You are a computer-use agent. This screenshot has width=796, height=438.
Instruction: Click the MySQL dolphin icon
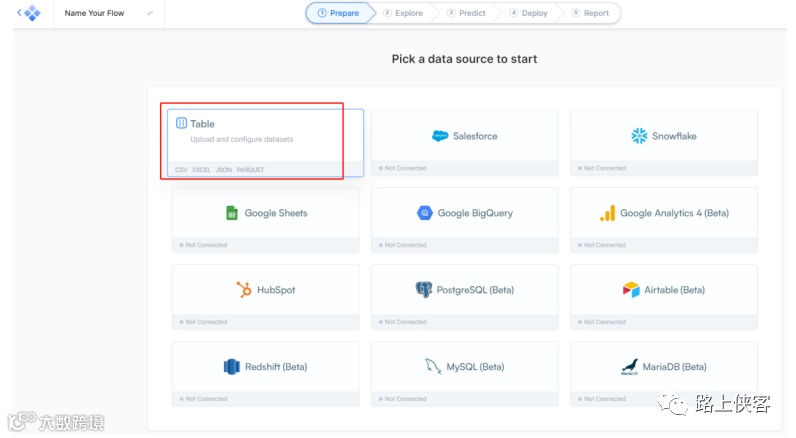click(x=433, y=366)
